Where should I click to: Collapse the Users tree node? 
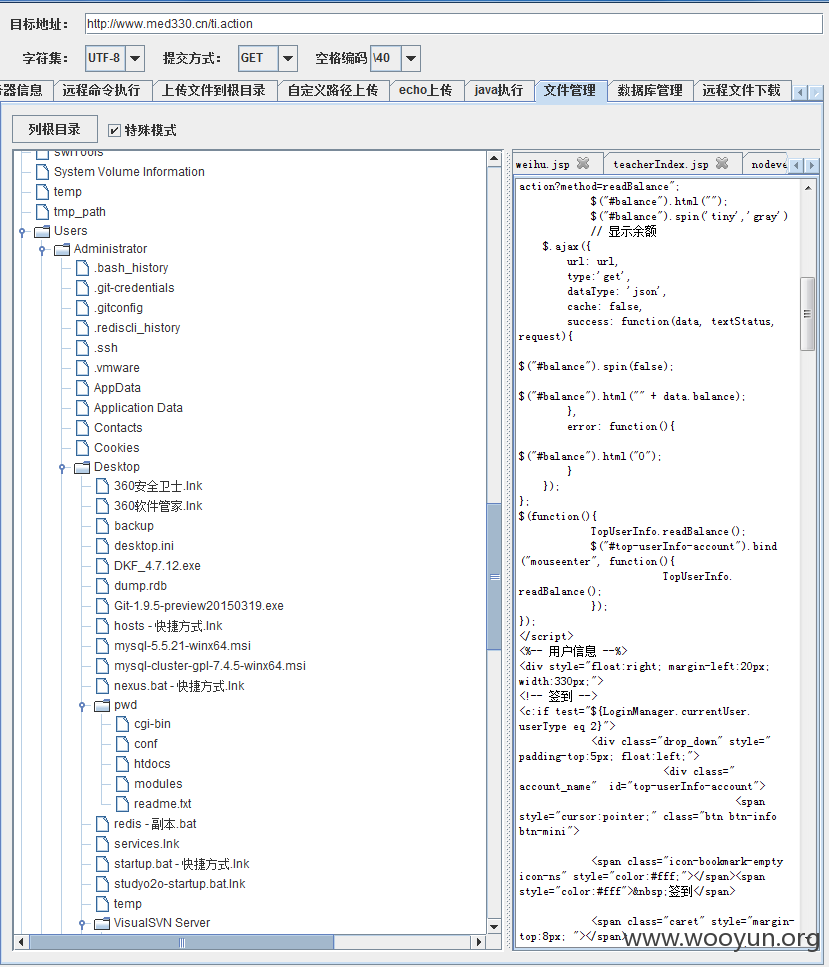(x=22, y=232)
